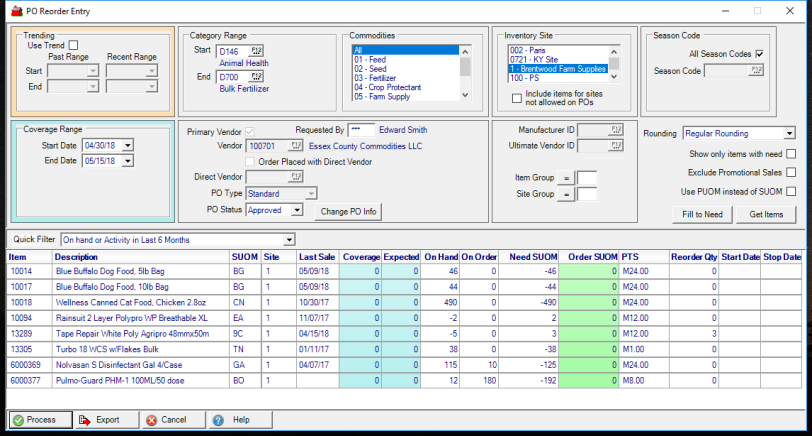Expand the Rounding dropdown
This screenshot has height=436, width=812.
tap(789, 133)
